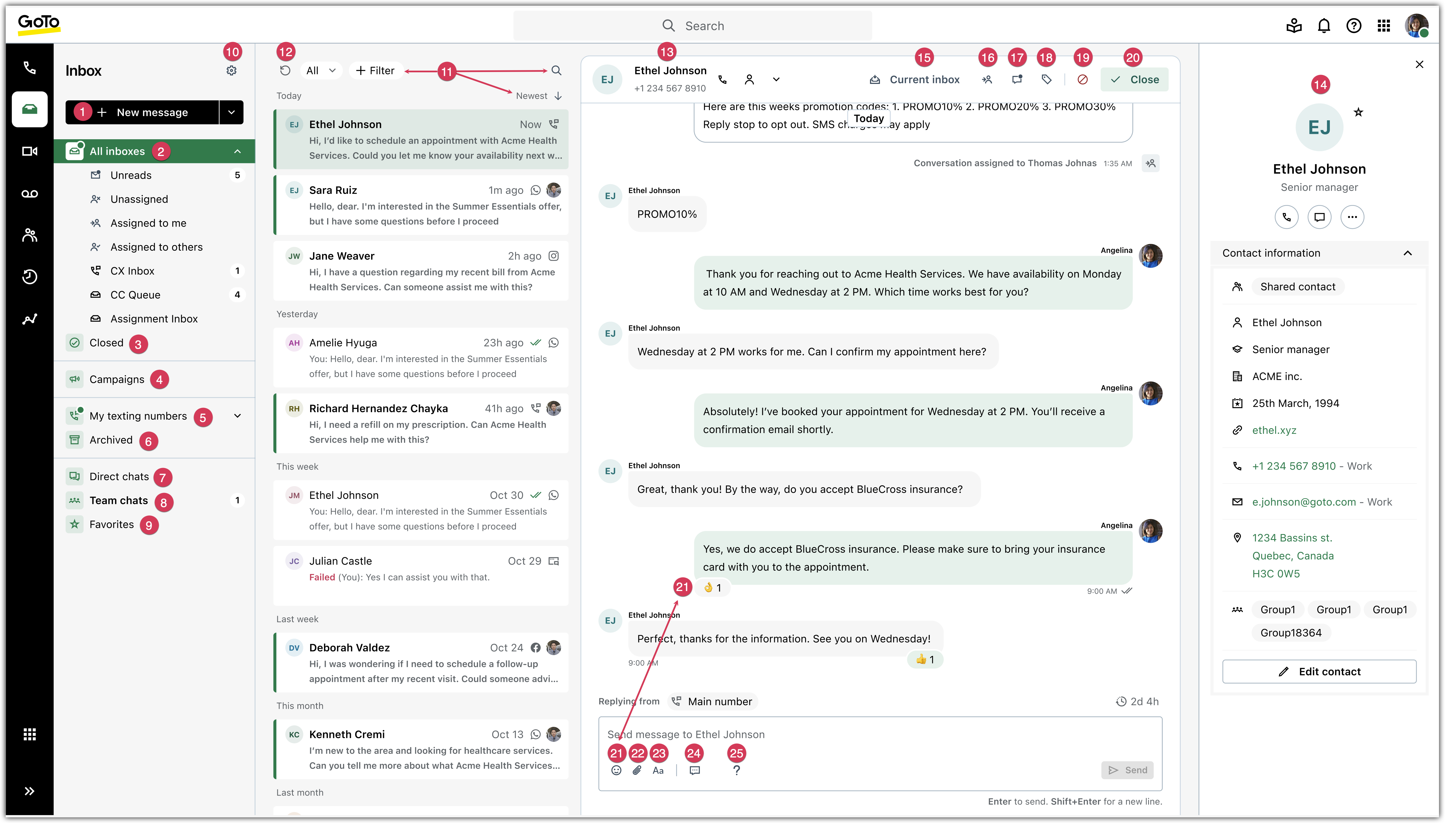Collapse the Contact information section
The width and height of the screenshot is (1456, 823).
[1408, 253]
